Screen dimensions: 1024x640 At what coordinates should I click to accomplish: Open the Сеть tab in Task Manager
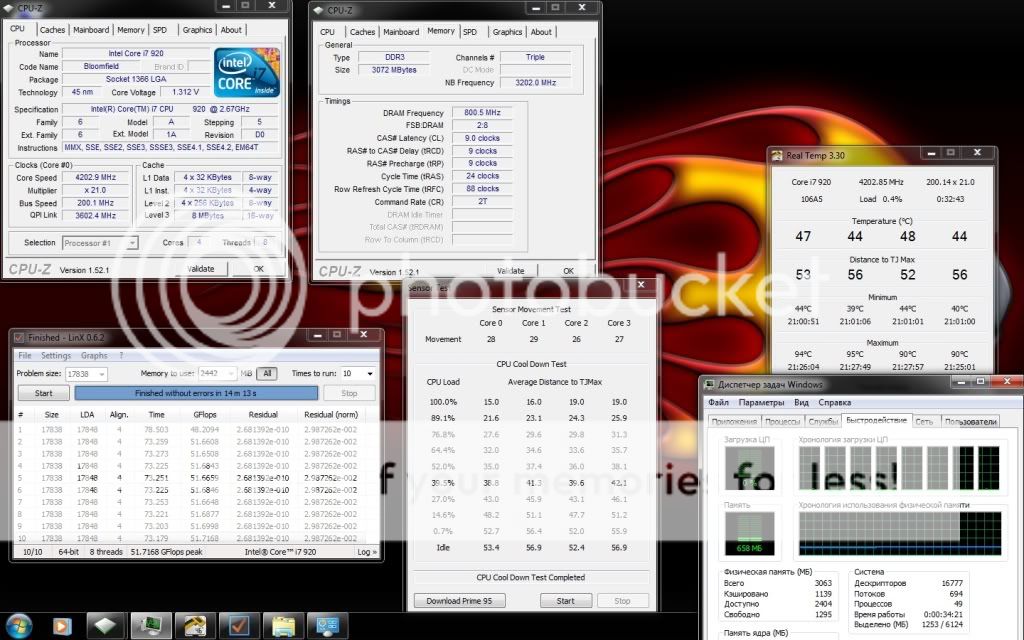click(x=924, y=422)
